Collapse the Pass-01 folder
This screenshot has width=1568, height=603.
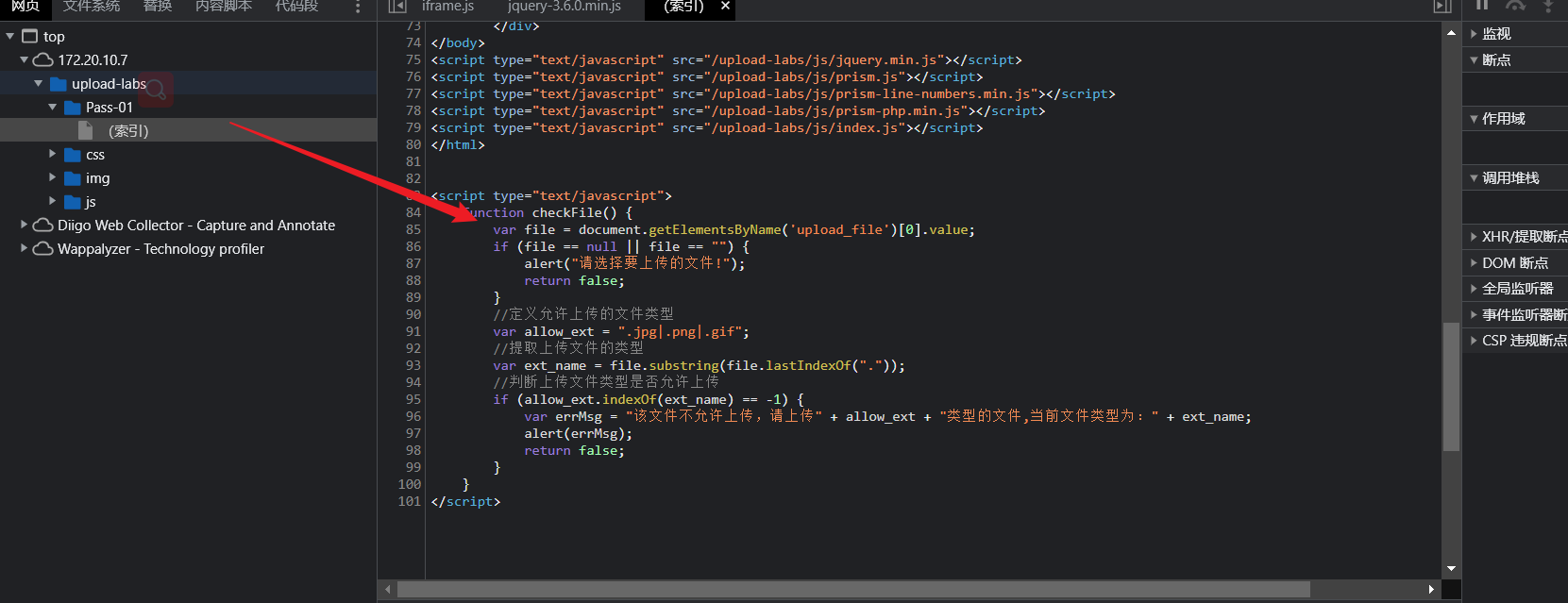coord(53,108)
